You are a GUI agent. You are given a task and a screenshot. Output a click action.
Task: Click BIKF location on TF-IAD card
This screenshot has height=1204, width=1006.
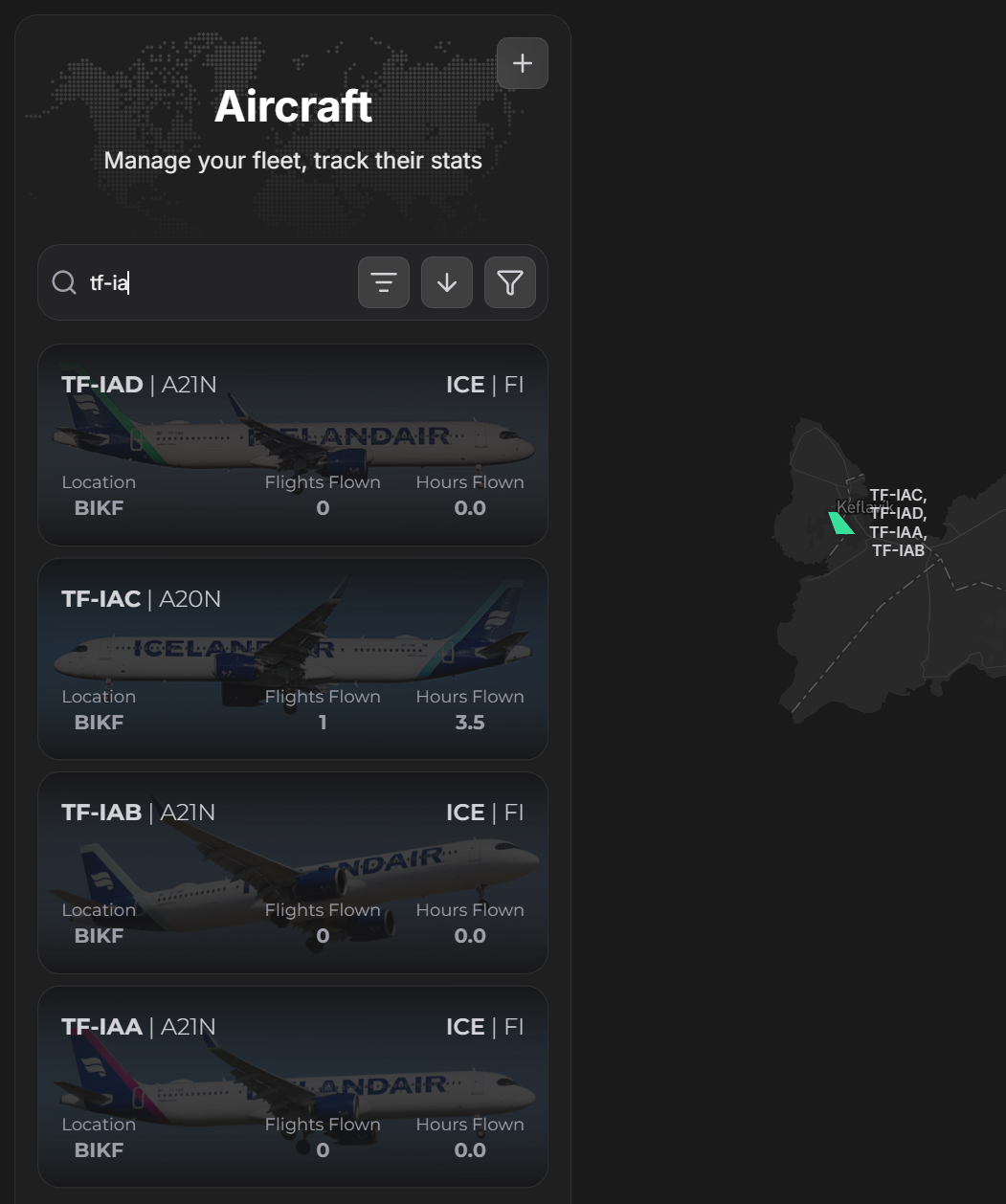[99, 508]
